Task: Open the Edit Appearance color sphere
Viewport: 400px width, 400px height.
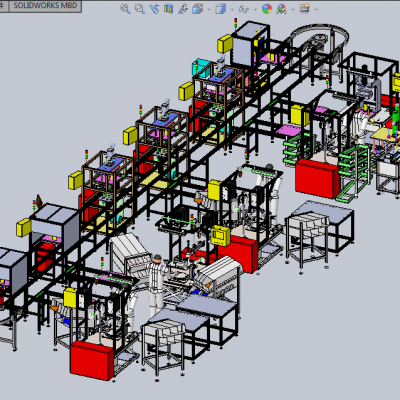Action: click(267, 9)
